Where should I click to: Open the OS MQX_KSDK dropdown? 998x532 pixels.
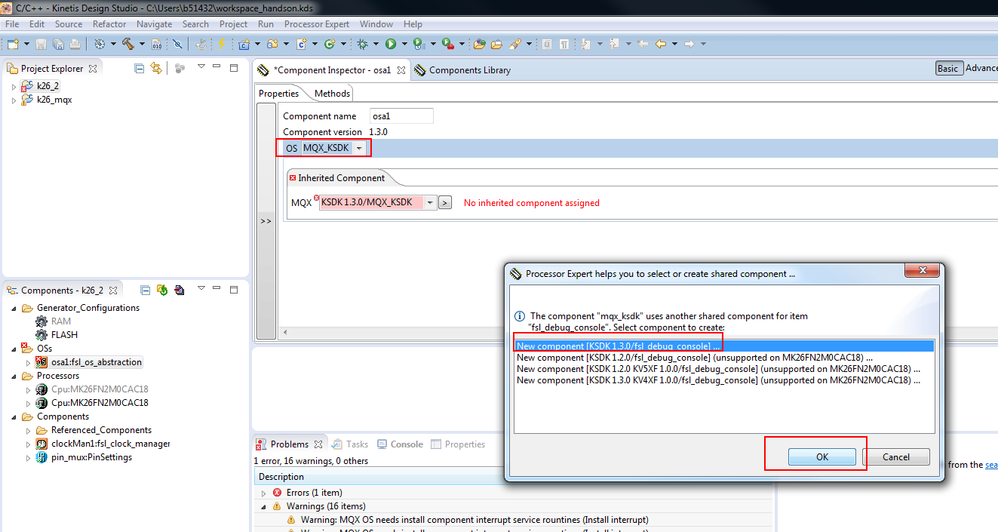point(359,148)
